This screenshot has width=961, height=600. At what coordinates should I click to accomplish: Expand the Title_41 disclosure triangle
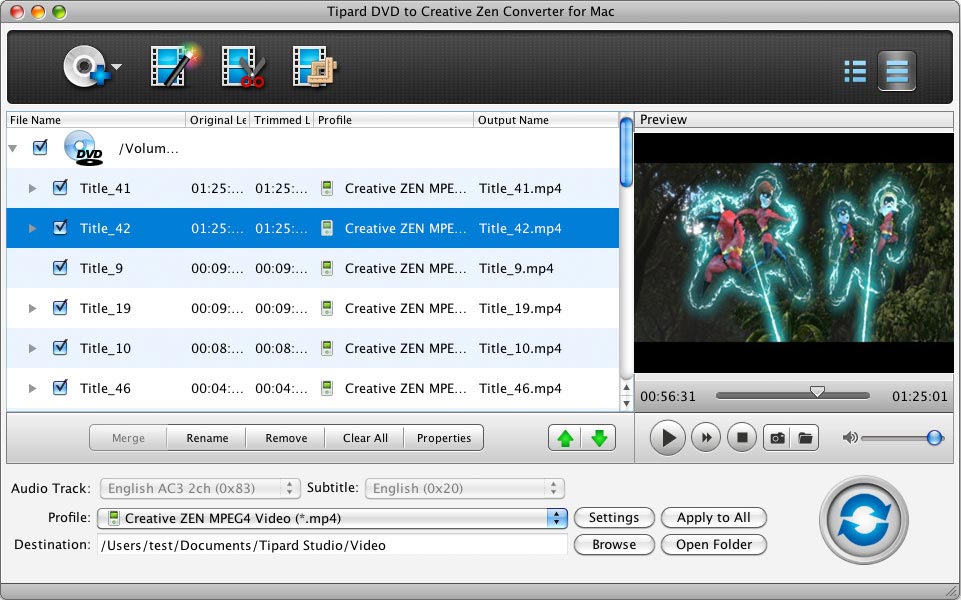31,188
